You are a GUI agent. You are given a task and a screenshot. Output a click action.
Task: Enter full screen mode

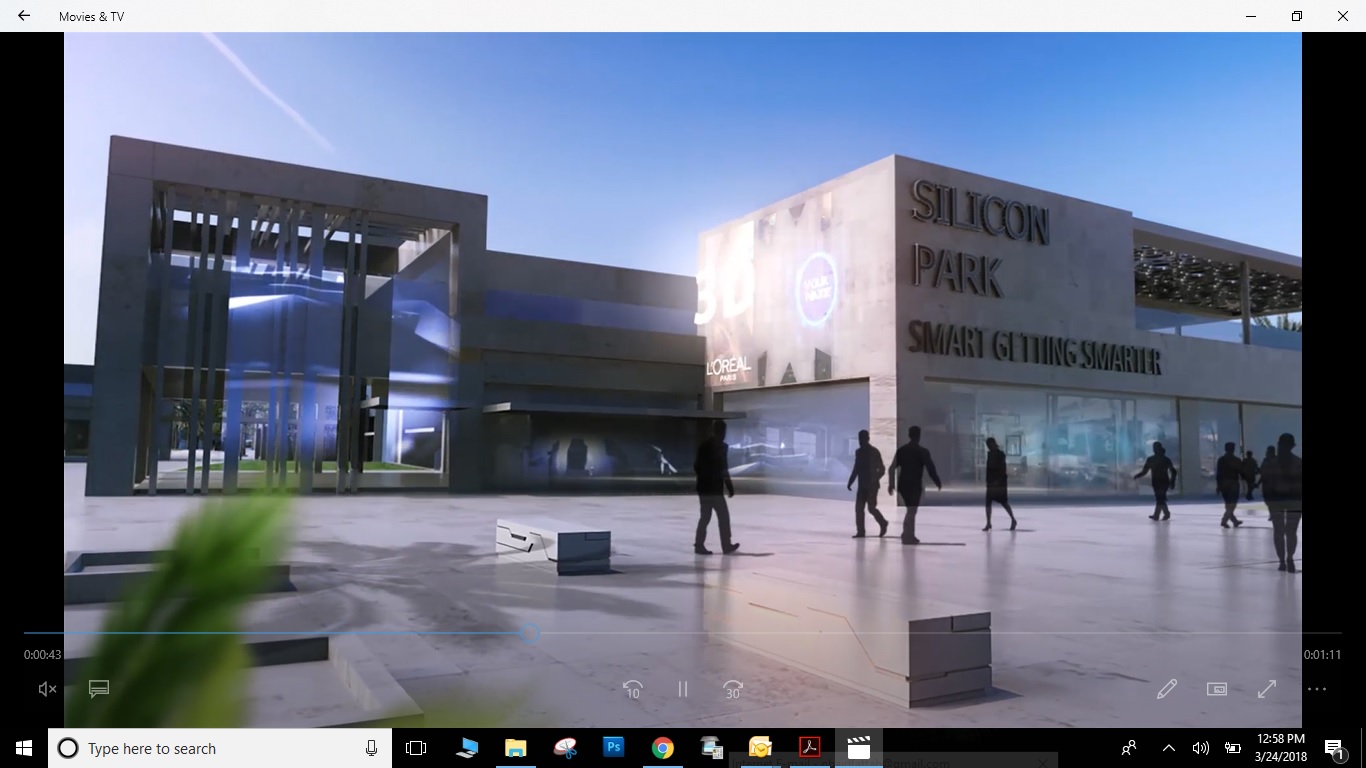click(x=1267, y=689)
